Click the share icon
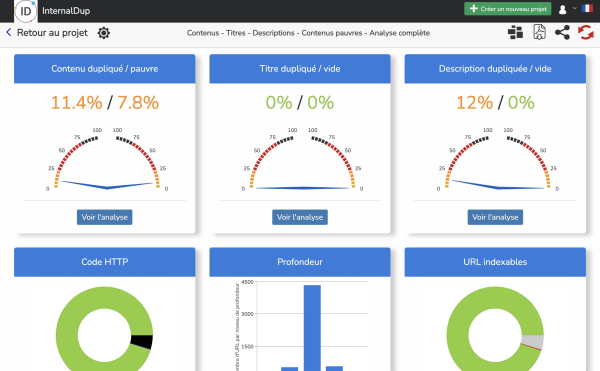Viewport: 600px width, 371px height. point(562,33)
